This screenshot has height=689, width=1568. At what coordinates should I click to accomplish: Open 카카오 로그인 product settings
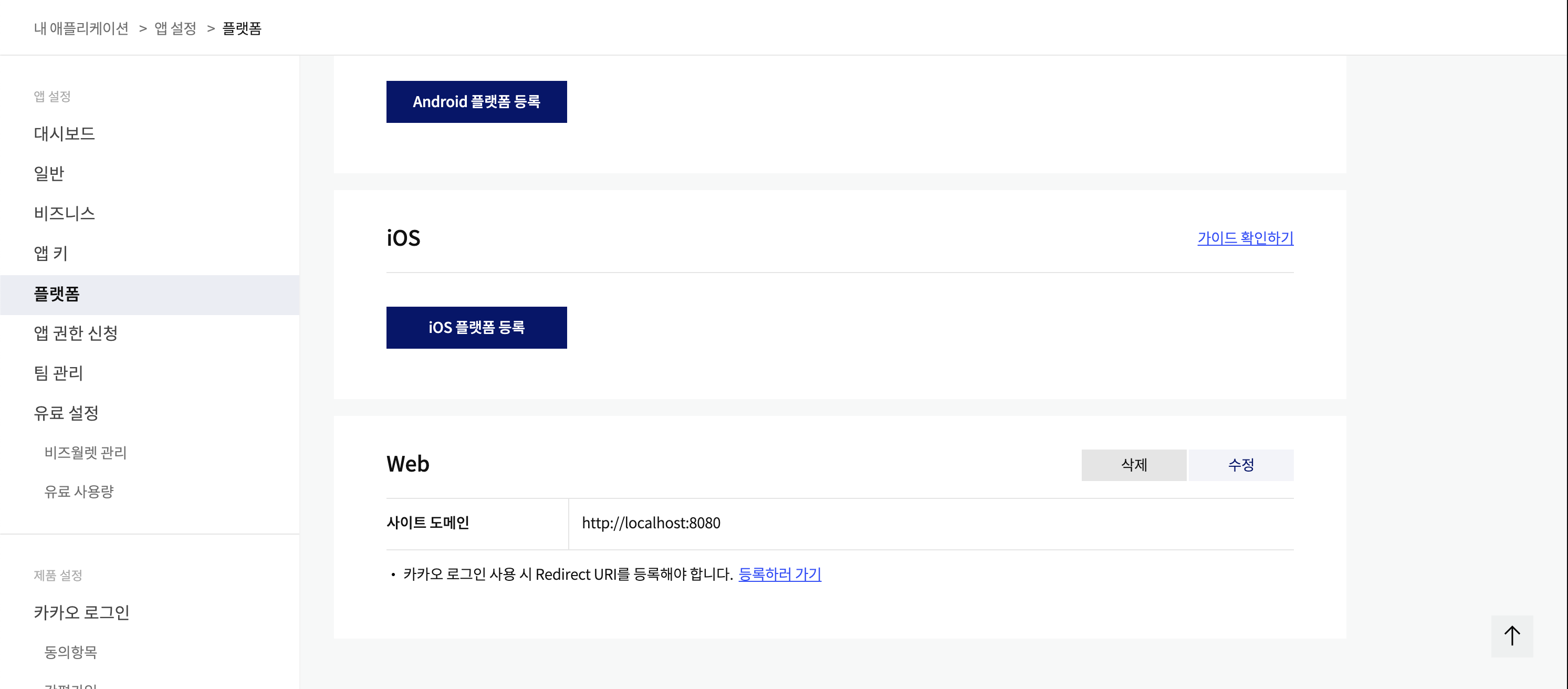[81, 612]
